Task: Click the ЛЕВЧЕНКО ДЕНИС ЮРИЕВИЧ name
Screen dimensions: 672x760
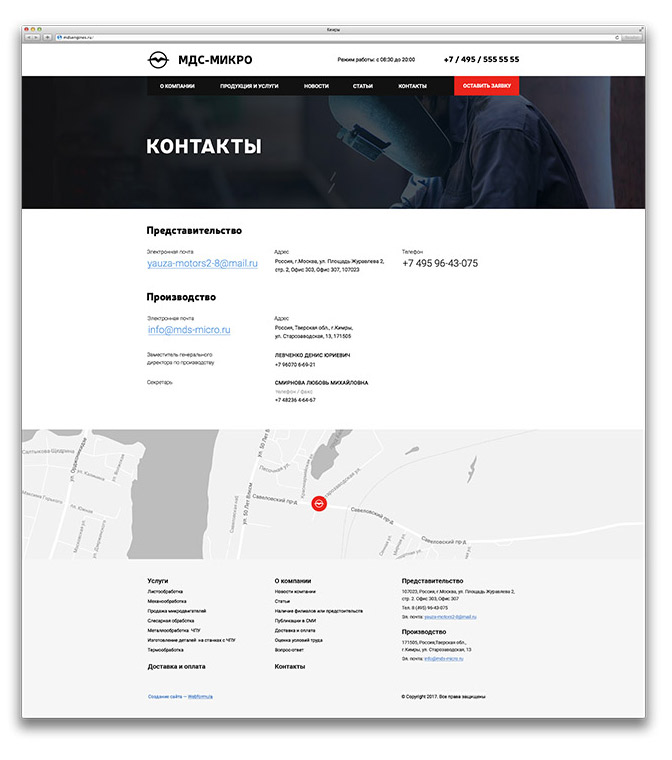Action: point(312,355)
